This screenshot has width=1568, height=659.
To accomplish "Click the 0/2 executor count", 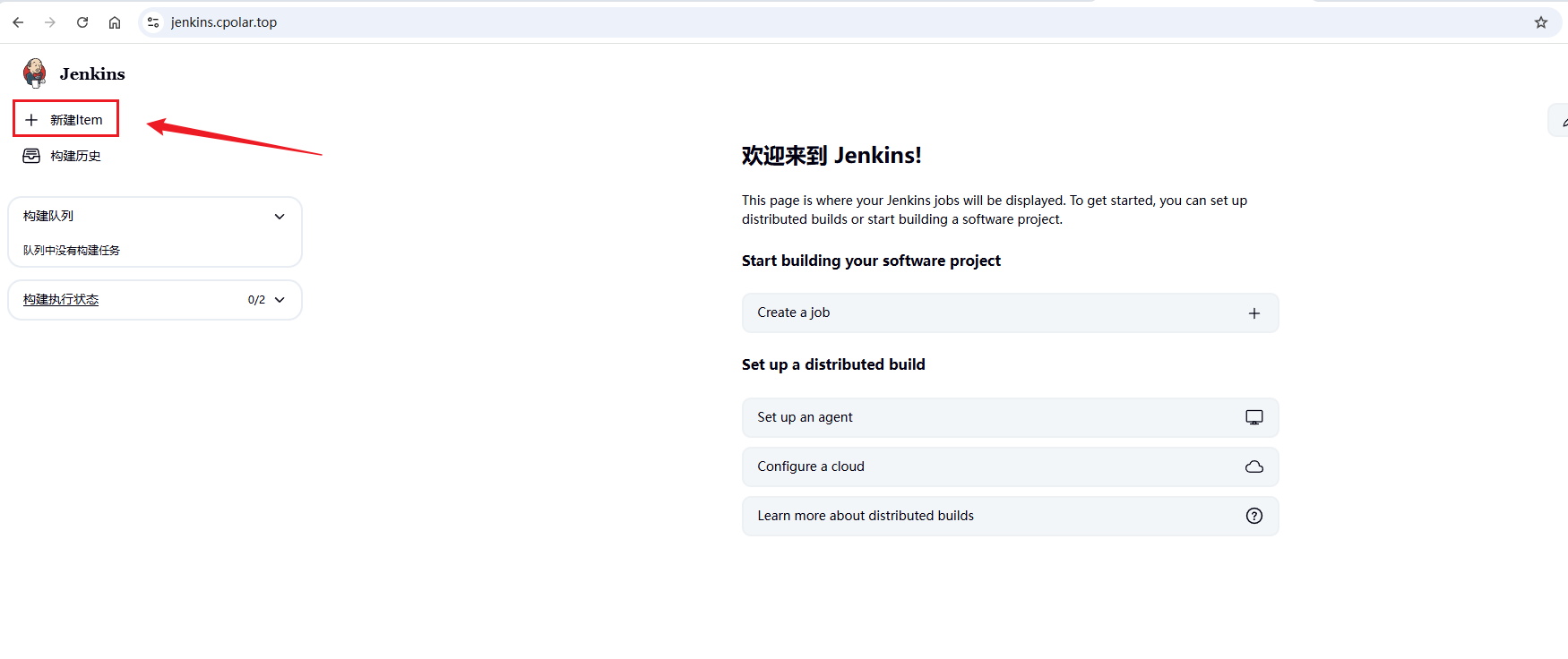I will click(x=256, y=300).
